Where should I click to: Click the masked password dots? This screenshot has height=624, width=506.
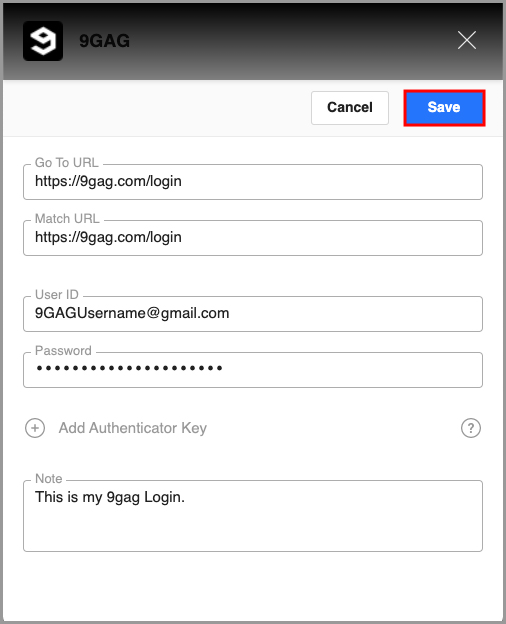[129, 369]
